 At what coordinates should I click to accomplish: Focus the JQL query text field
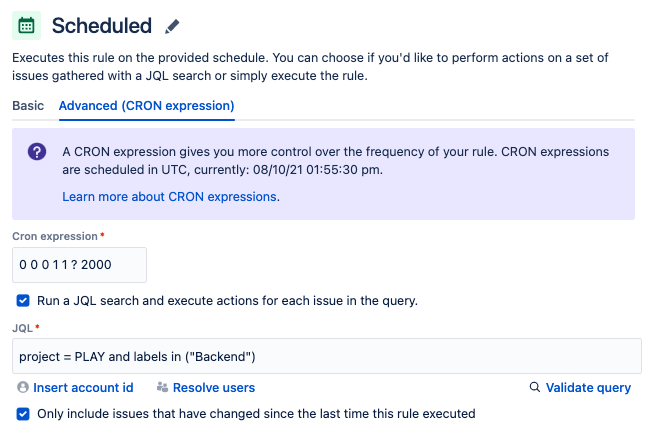pos(326,356)
